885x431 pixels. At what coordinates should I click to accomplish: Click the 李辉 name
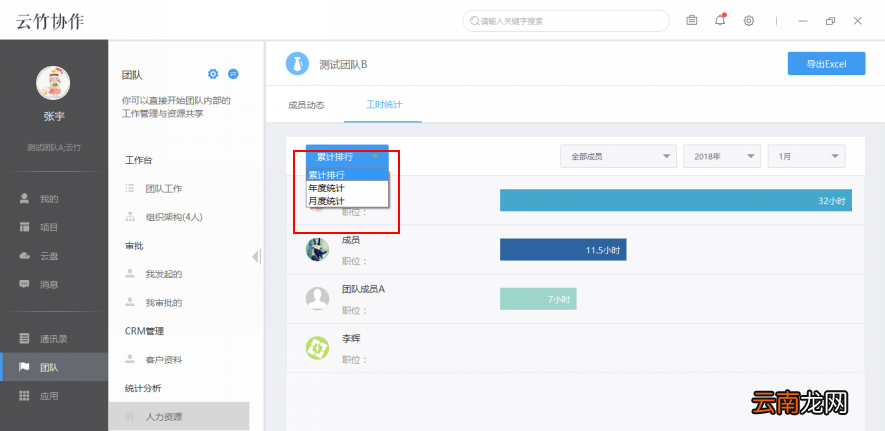(x=351, y=338)
